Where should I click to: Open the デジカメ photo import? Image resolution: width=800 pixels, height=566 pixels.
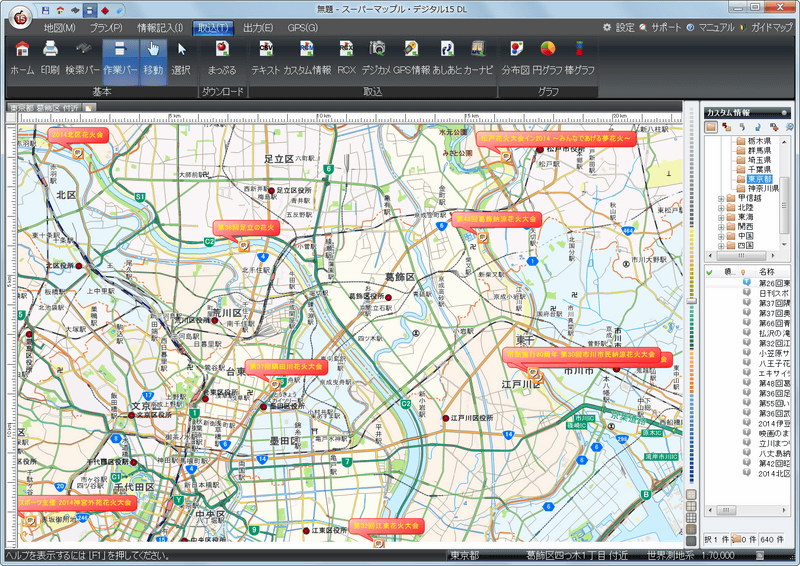pos(377,58)
